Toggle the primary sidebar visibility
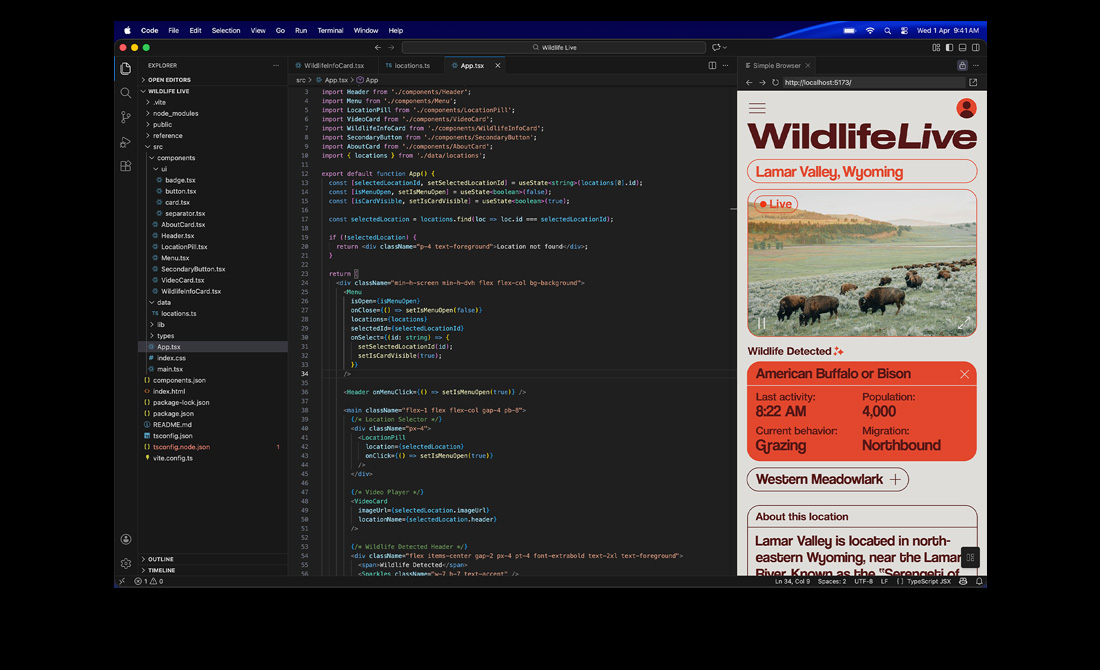This screenshot has height=670, width=1100. coord(948,47)
